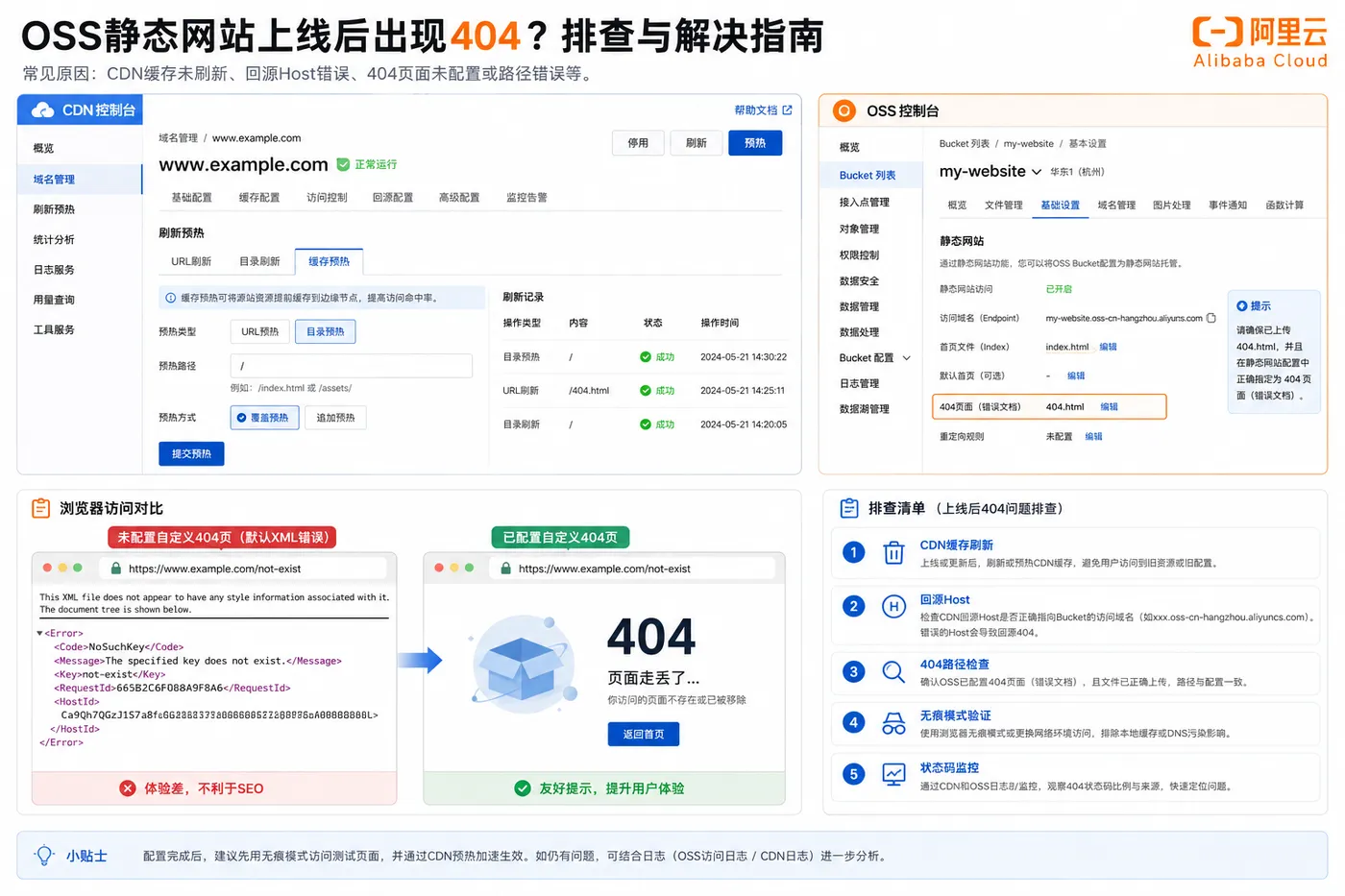This screenshot has height=896, width=1345.
Task: Click the OSS控制台 orange circle icon
Action: point(844,110)
